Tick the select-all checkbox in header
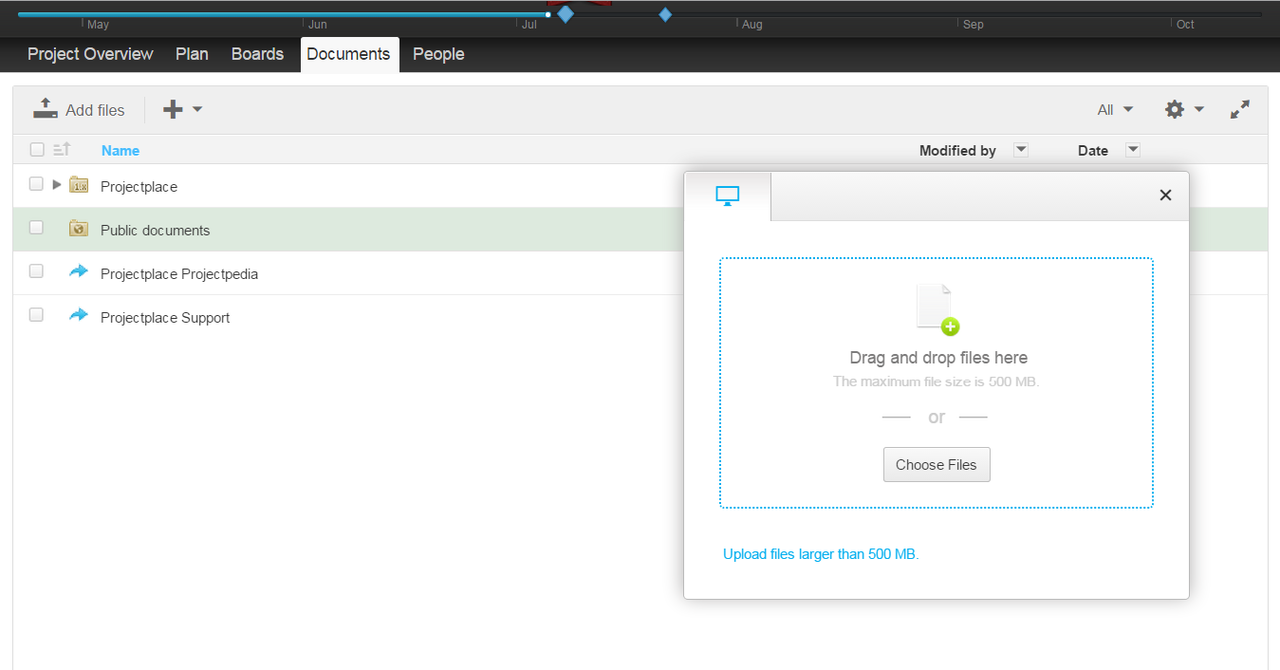Viewport: 1280px width, 670px height. coord(37,150)
